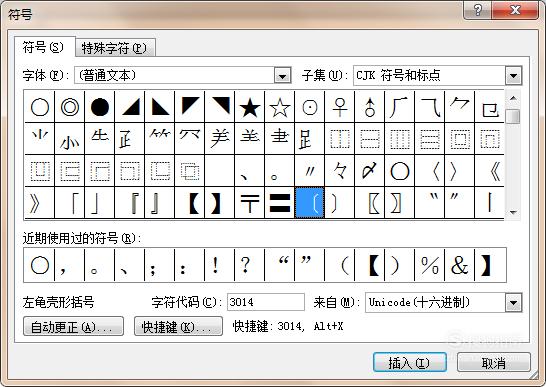This screenshot has height=387, width=546.
Task: Select the double circle (bullseye) symbol
Action: tap(70, 107)
